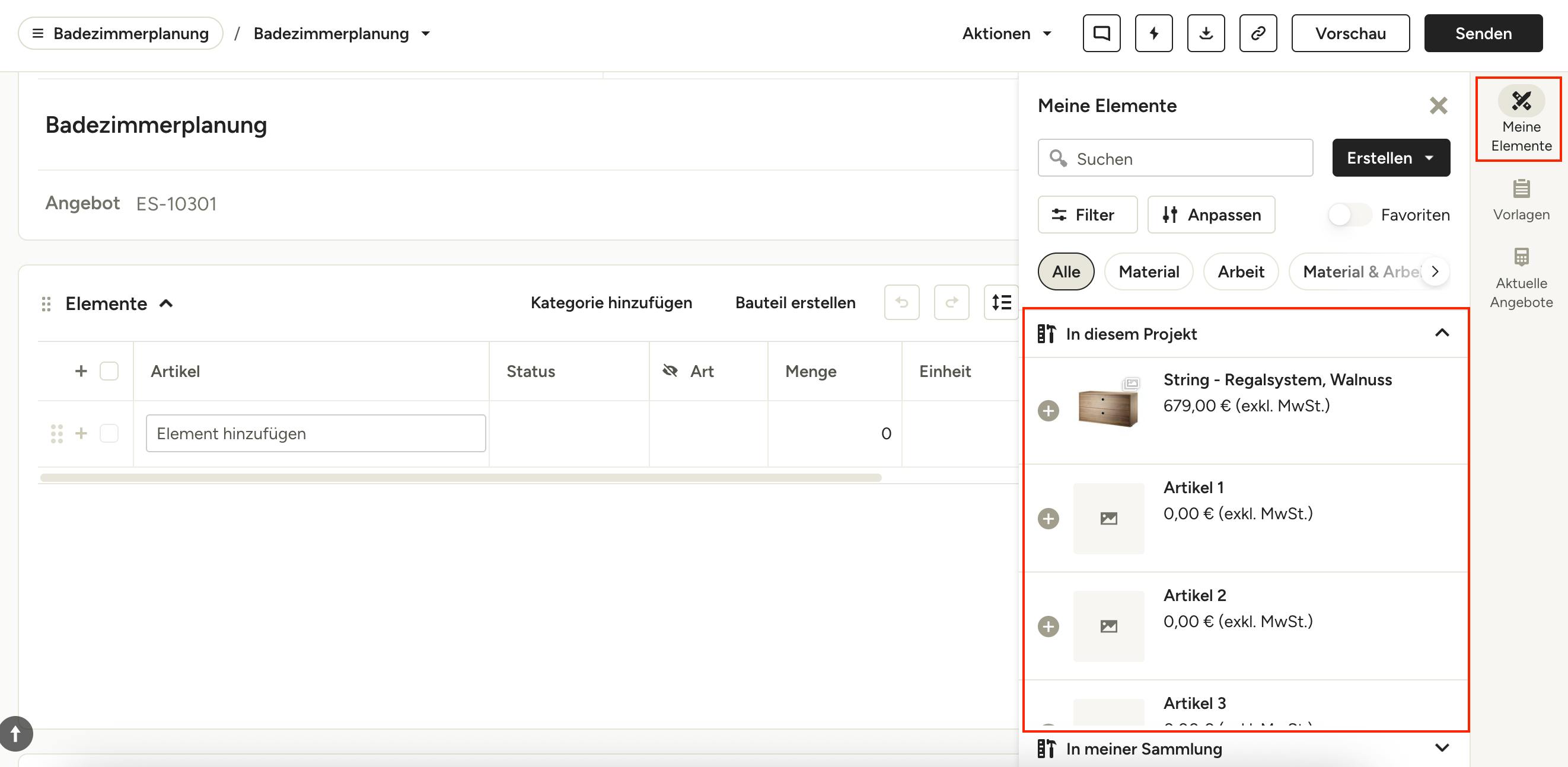This screenshot has width=1568, height=767.
Task: Select the Material filter tab
Action: [1149, 271]
